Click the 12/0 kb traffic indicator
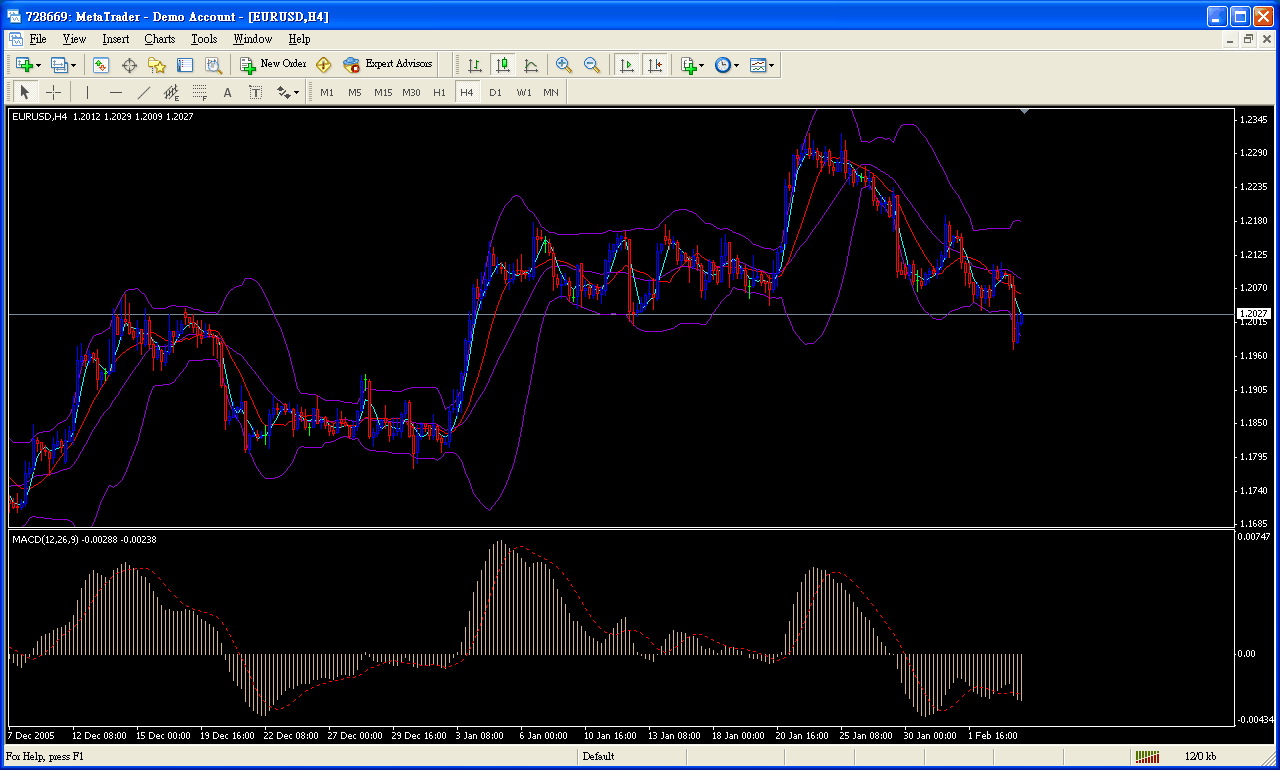 1200,756
